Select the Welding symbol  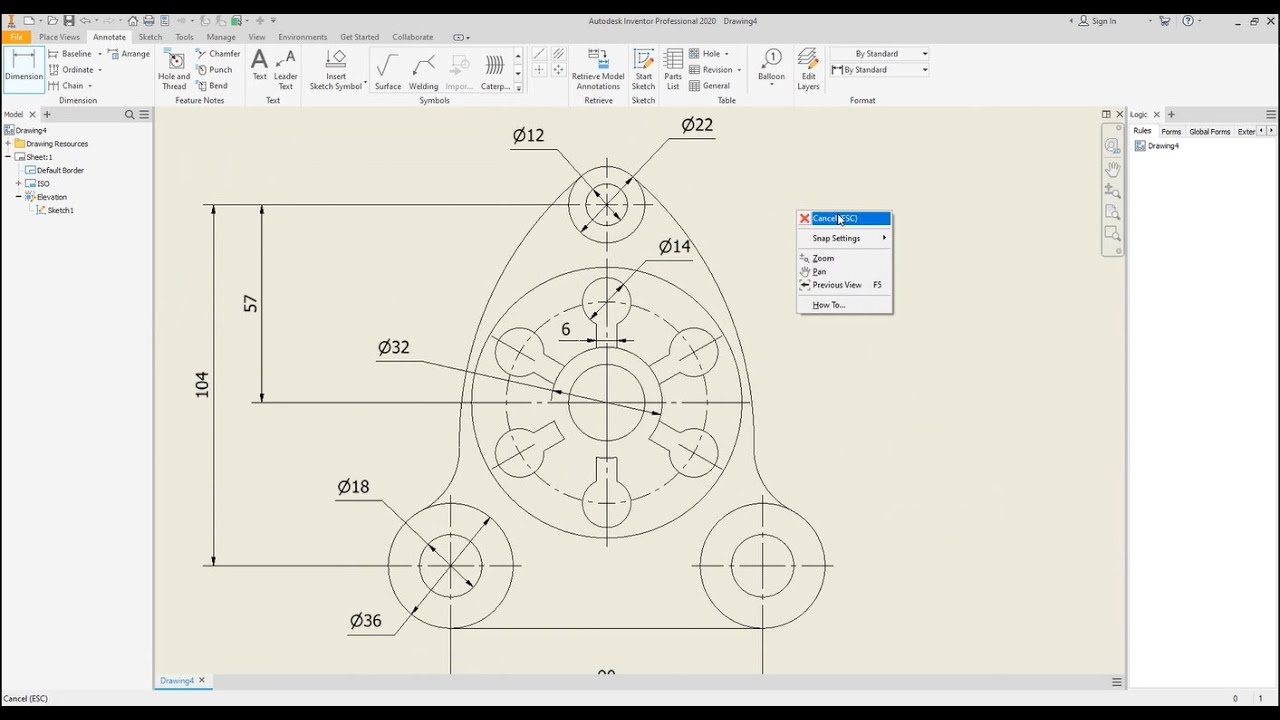click(424, 71)
